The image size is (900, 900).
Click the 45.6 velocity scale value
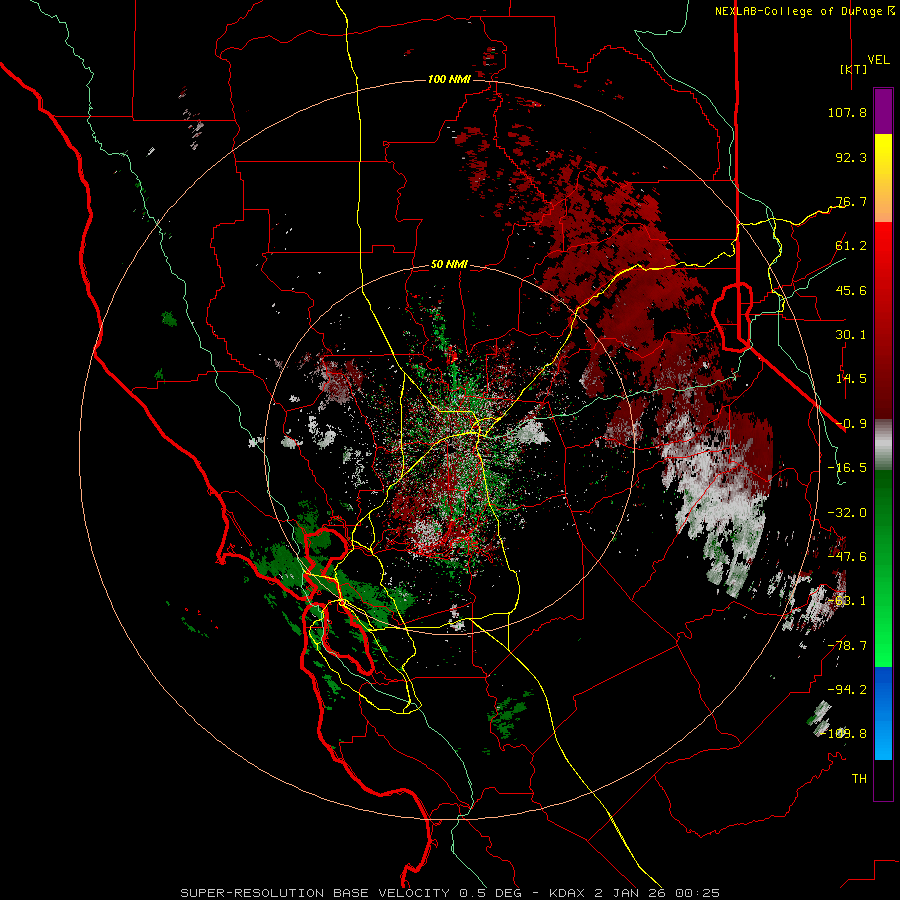(x=851, y=290)
